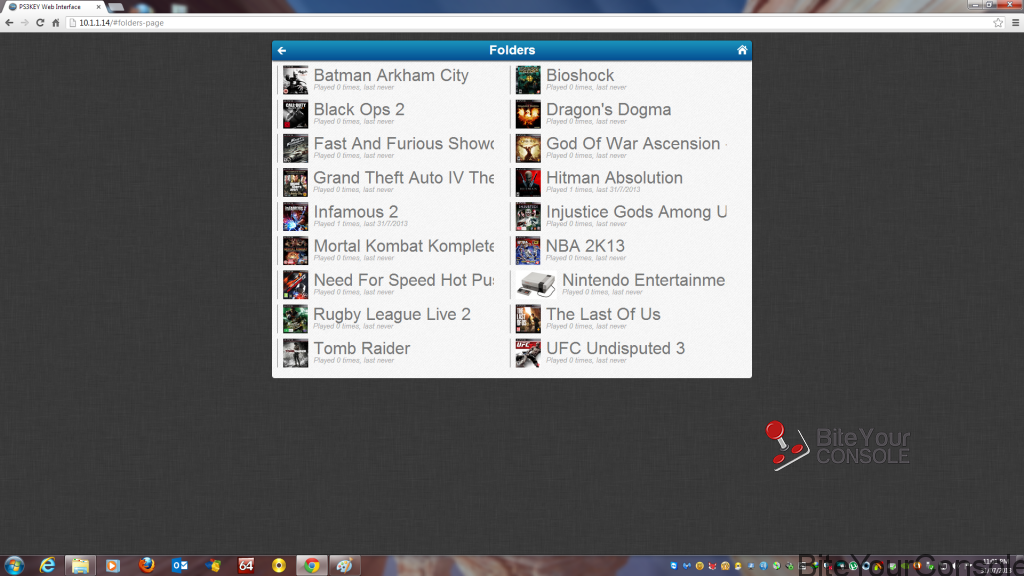The width and height of the screenshot is (1024, 576).
Task: Open the Infamous 2 cover thumbnail
Action: click(x=295, y=216)
